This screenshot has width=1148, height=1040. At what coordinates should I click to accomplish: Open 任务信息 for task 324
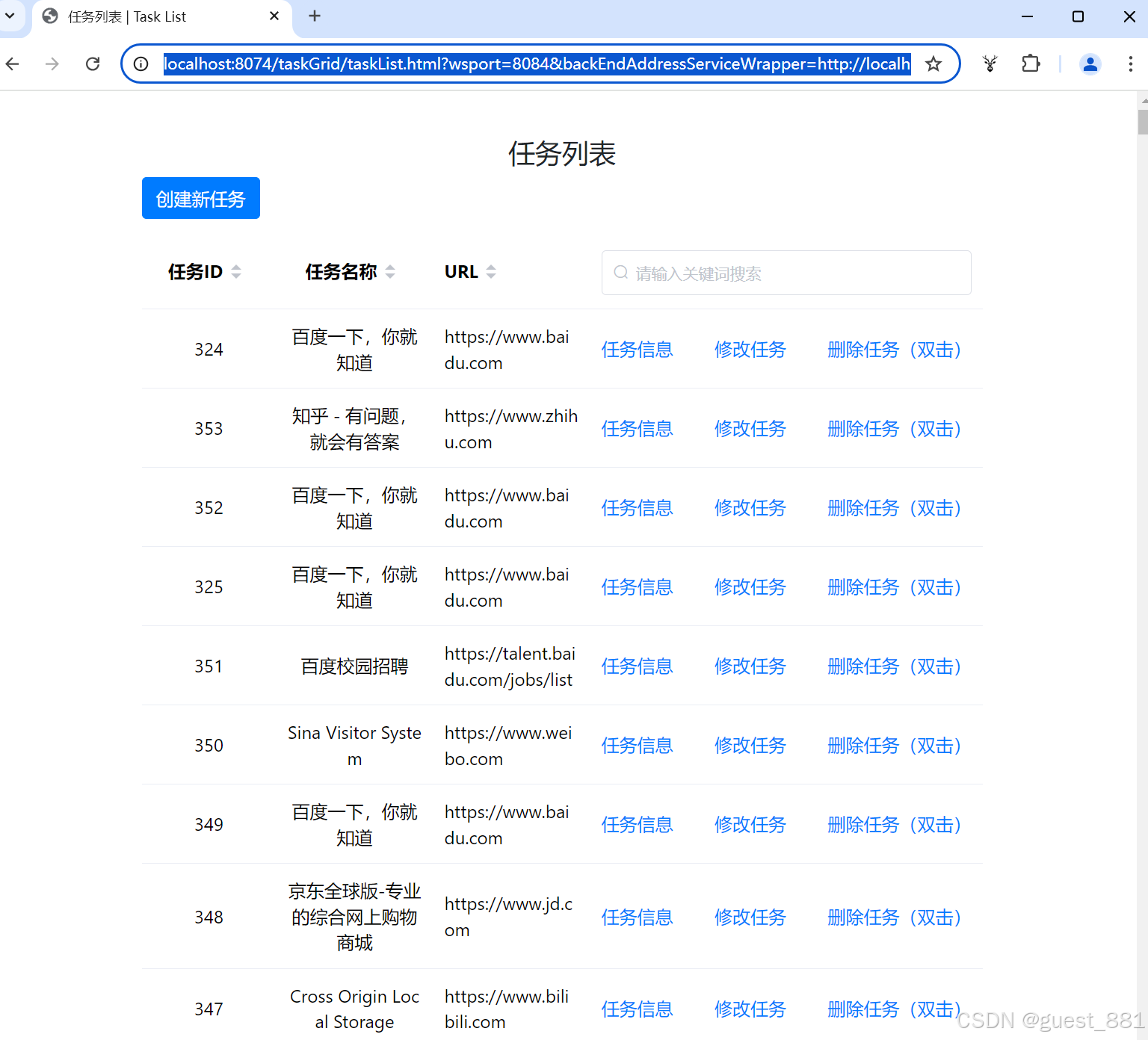[x=638, y=350]
